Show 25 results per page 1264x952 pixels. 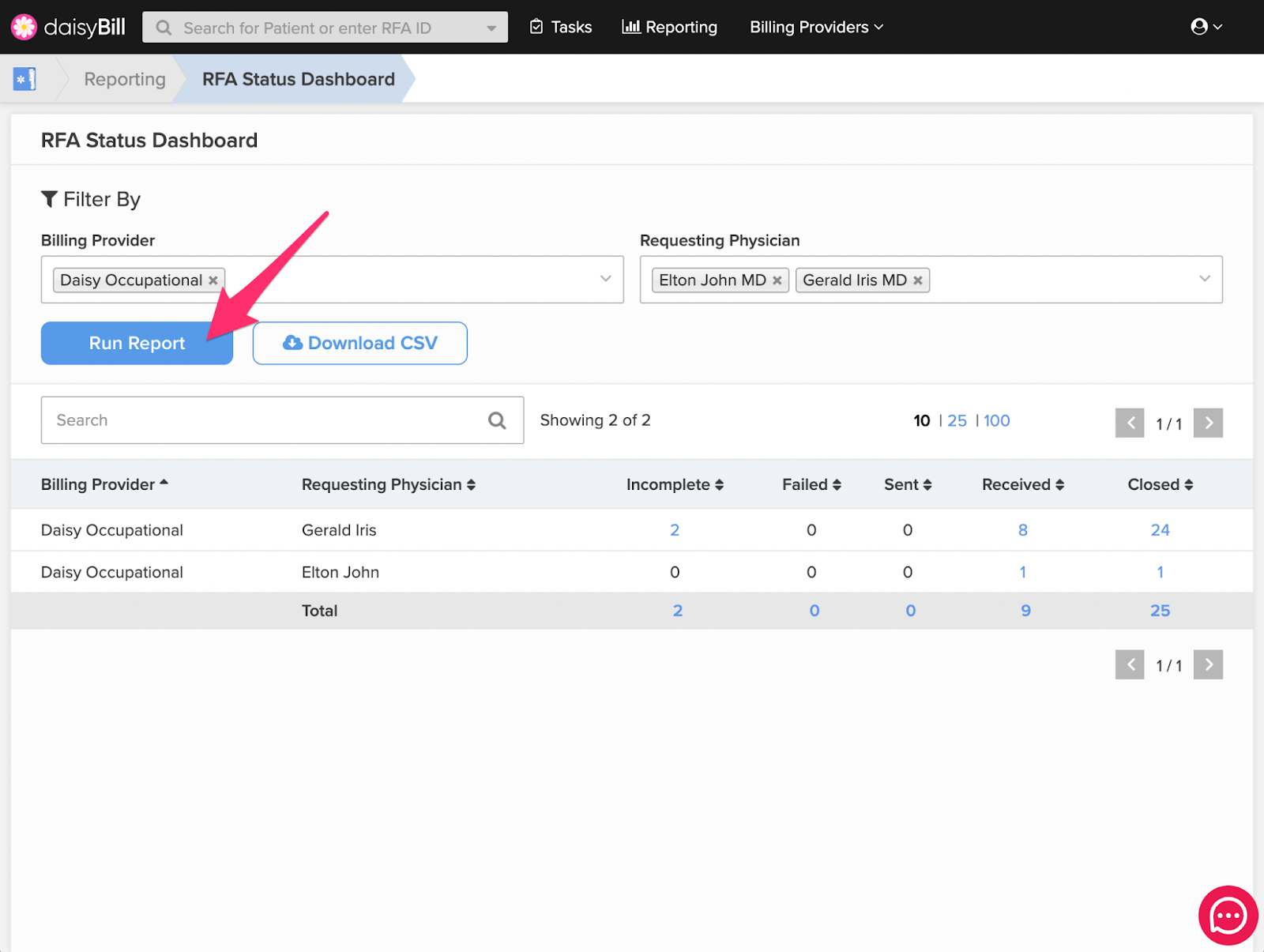(x=957, y=420)
